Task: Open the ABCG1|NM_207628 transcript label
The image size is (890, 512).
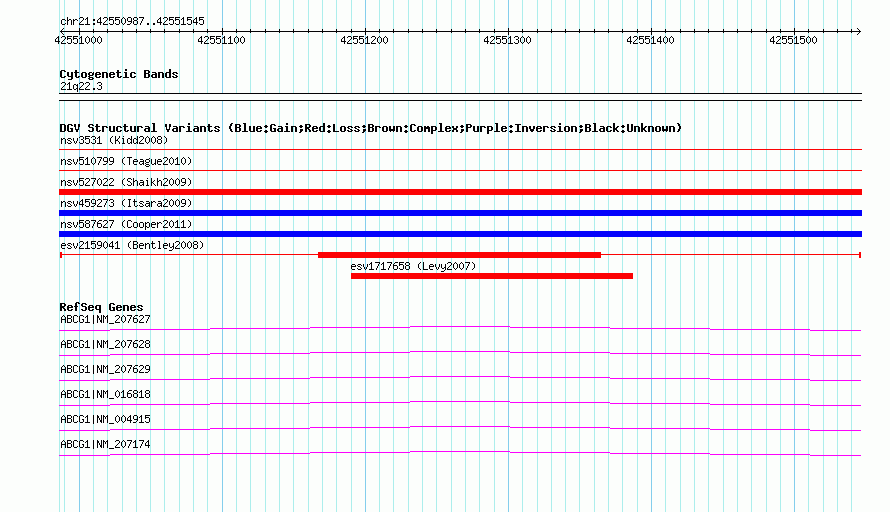Action: click(105, 345)
